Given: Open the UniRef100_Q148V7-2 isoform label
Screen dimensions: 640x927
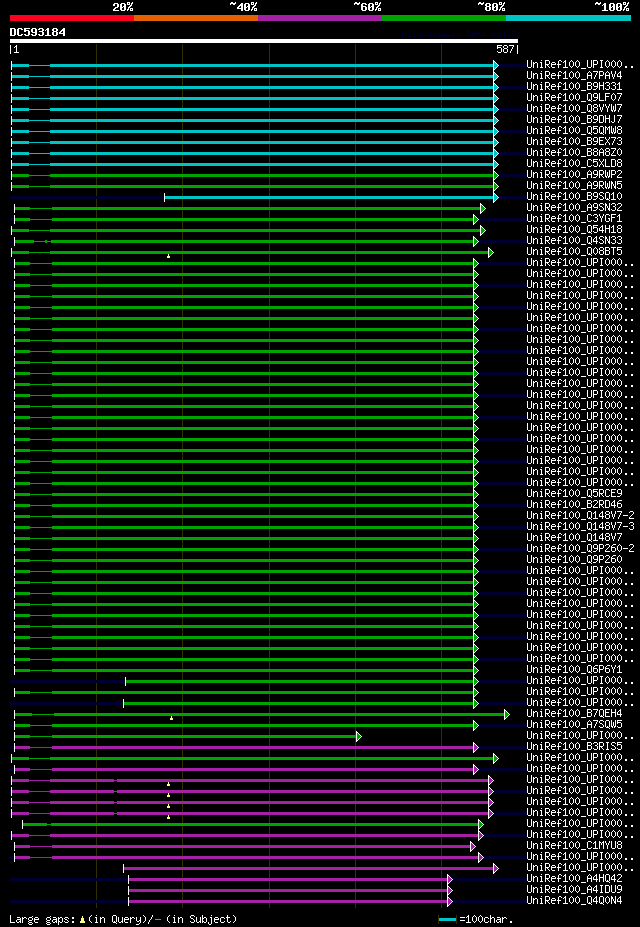Looking at the screenshot, I should pyautogui.click(x=580, y=516).
